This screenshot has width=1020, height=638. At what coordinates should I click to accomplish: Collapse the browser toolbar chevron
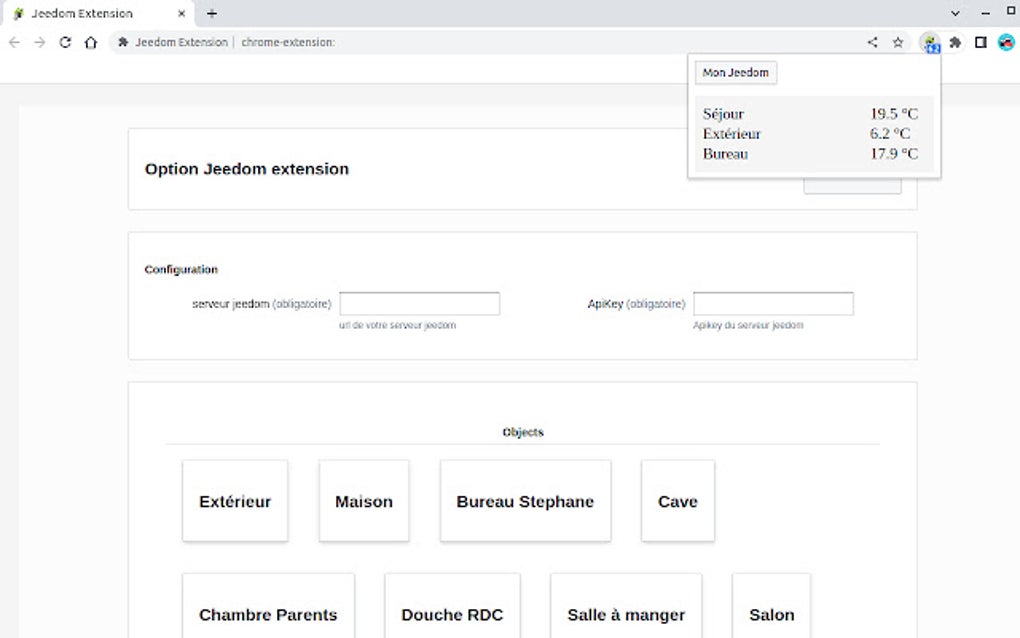pyautogui.click(x=954, y=13)
